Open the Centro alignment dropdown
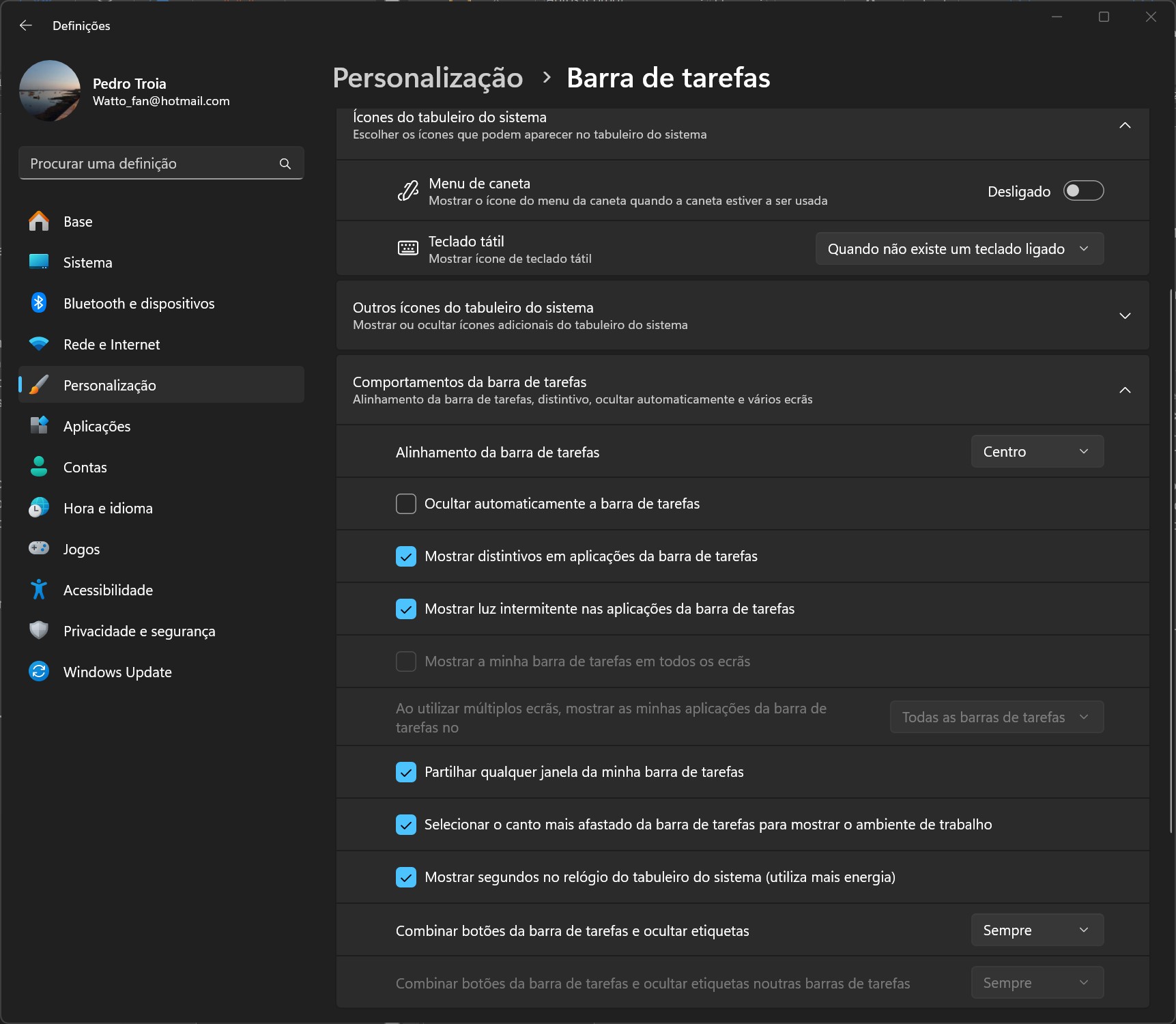Viewport: 1176px width, 1024px height. click(1037, 452)
